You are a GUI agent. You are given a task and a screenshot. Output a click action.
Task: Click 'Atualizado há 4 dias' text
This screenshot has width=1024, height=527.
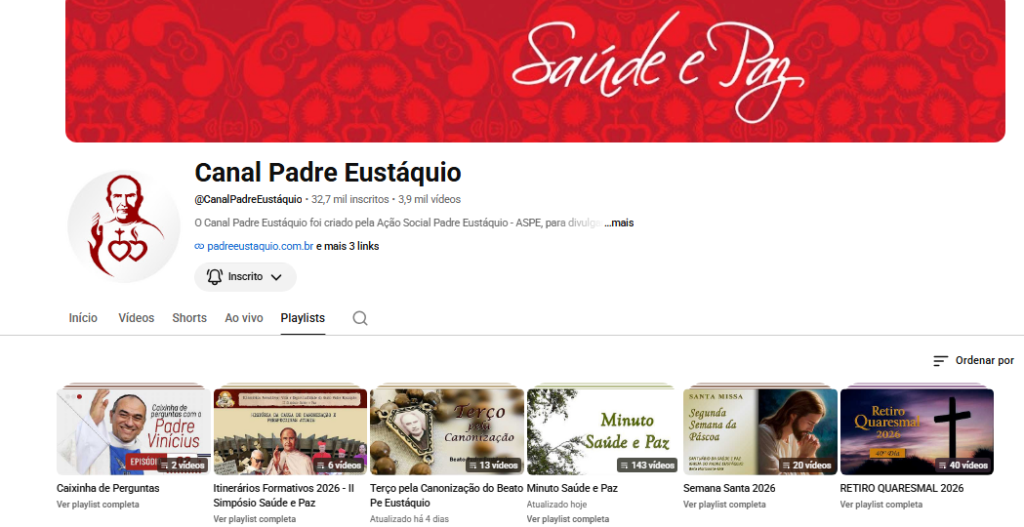coord(409,519)
